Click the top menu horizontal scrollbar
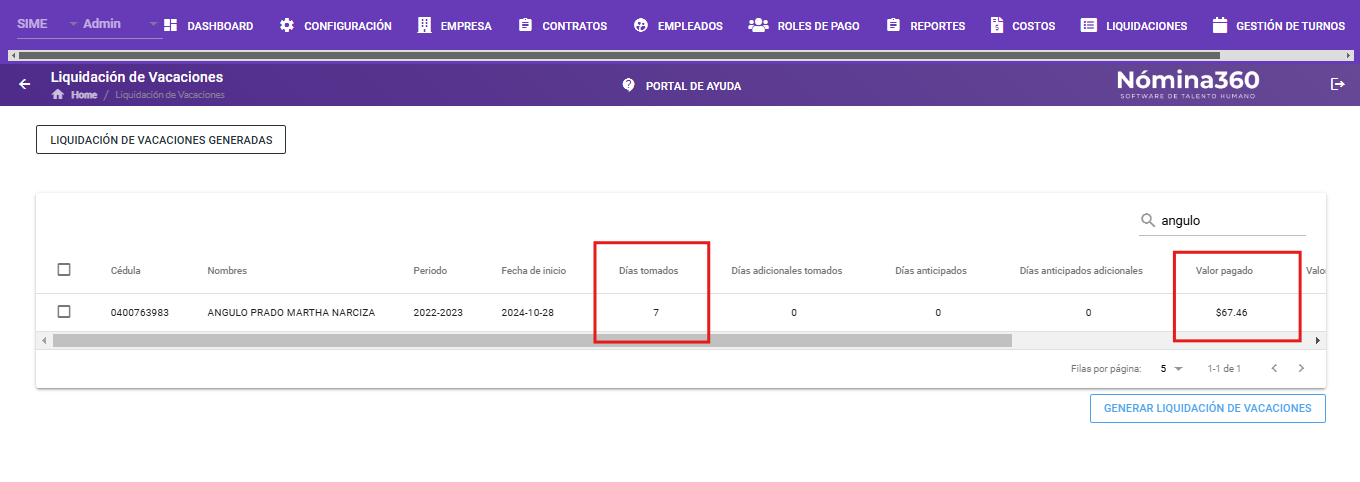 pos(620,56)
